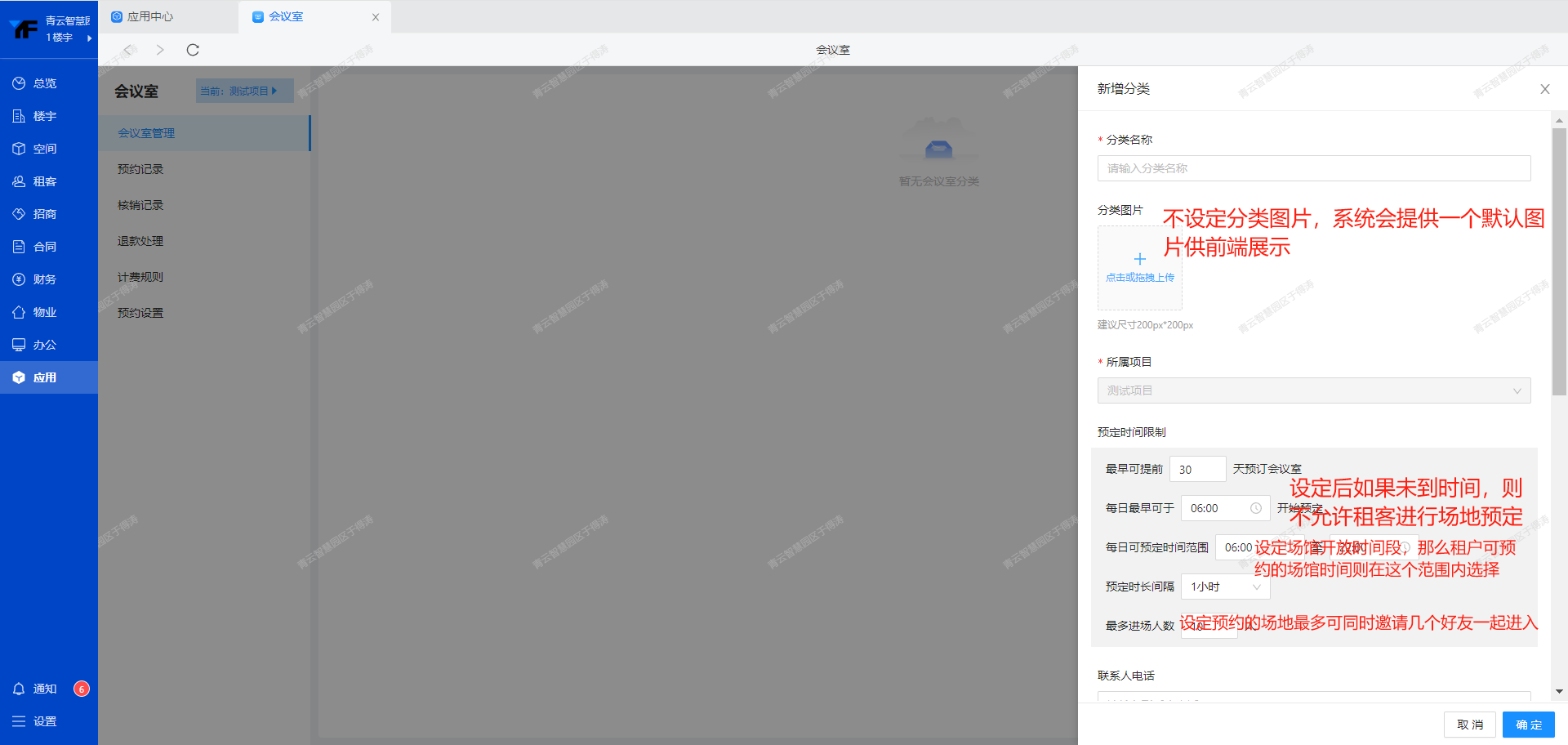Click the refresh page icon
Screen dimensions: 1568x745
pyautogui.click(x=193, y=50)
